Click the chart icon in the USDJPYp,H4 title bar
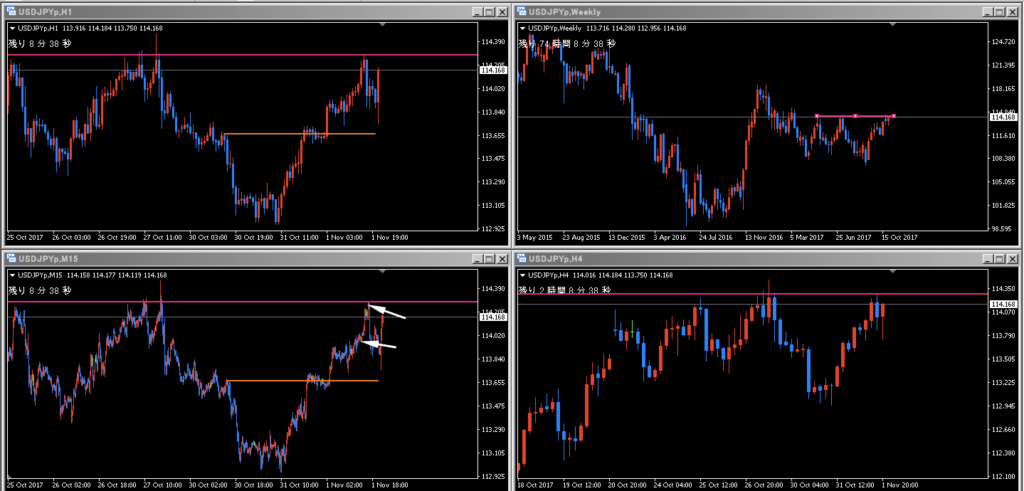1024x491 pixels. [x=522, y=259]
